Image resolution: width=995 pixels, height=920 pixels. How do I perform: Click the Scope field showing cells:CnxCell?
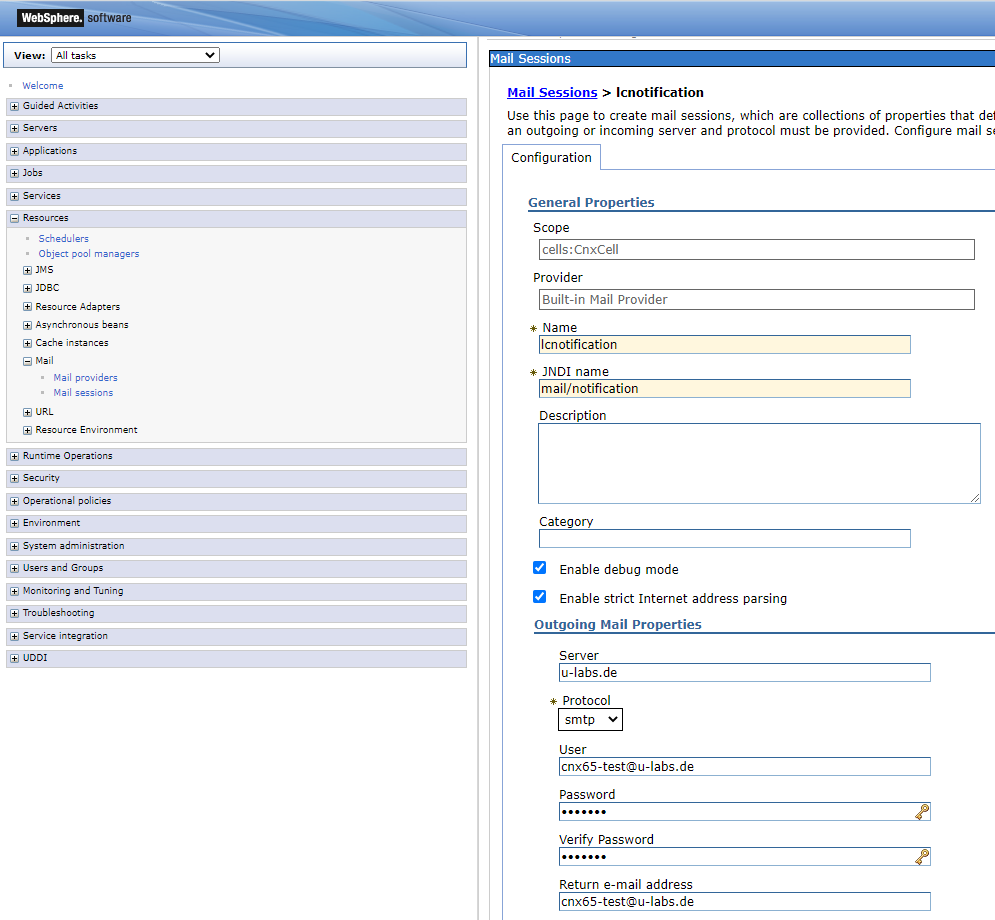click(756, 249)
